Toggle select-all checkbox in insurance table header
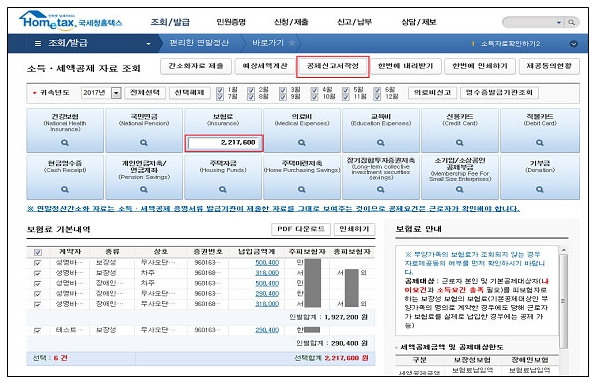Image resolution: width=597 pixels, height=386 pixels. [x=38, y=252]
